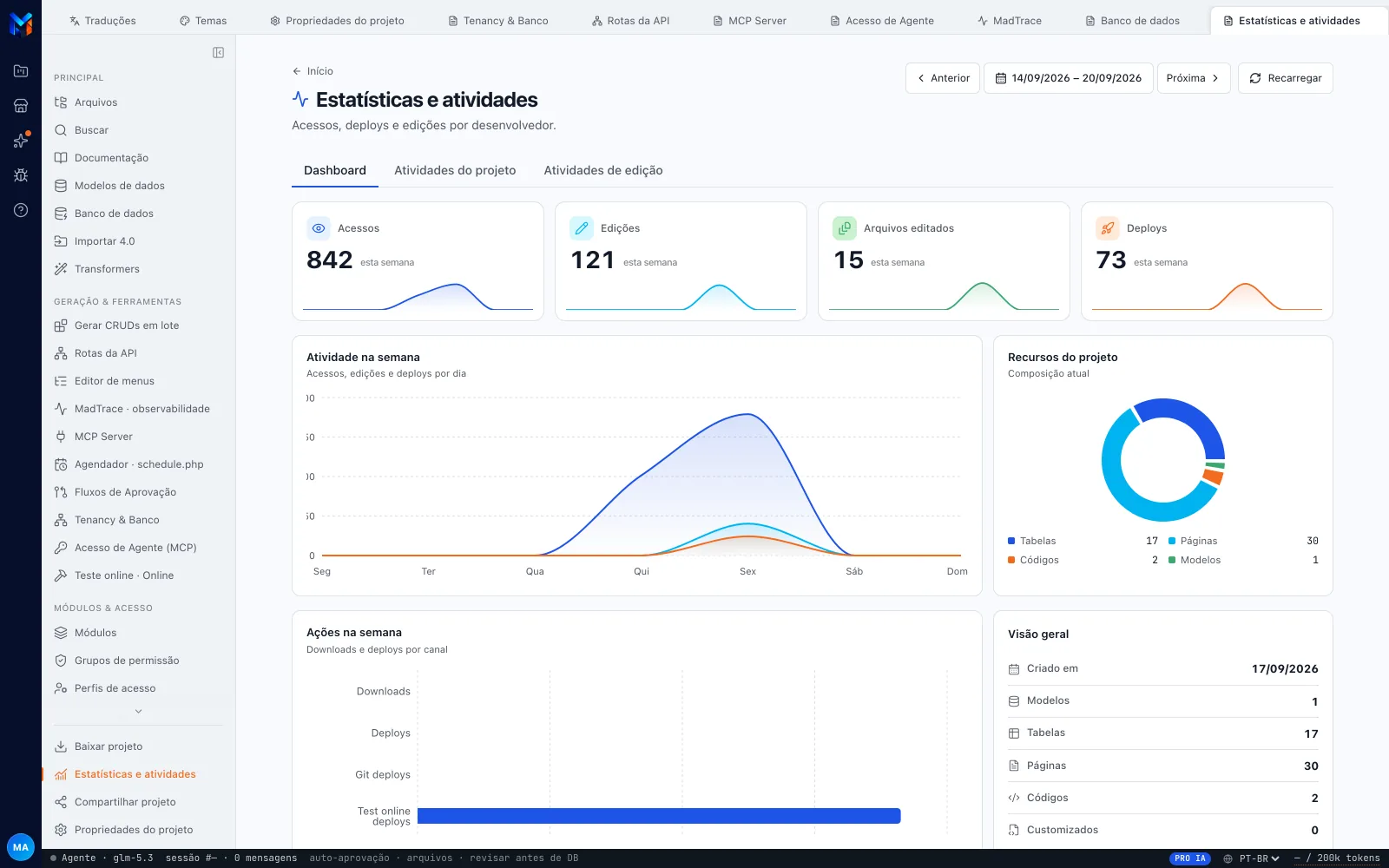Click the eye icon on the Acessos card
This screenshot has width=1389, height=868.
(319, 228)
